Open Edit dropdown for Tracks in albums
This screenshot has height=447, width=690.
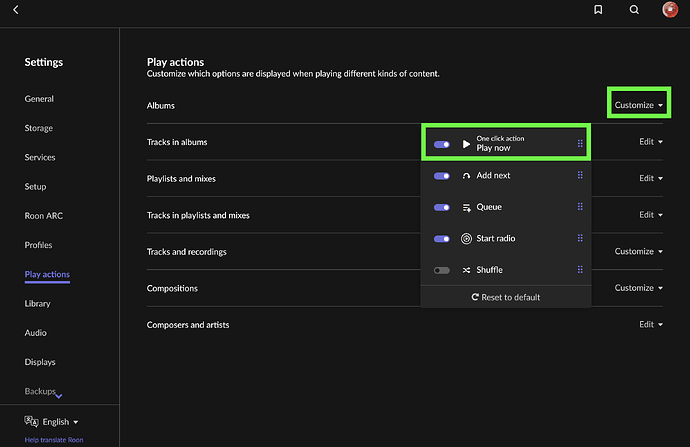(x=650, y=142)
